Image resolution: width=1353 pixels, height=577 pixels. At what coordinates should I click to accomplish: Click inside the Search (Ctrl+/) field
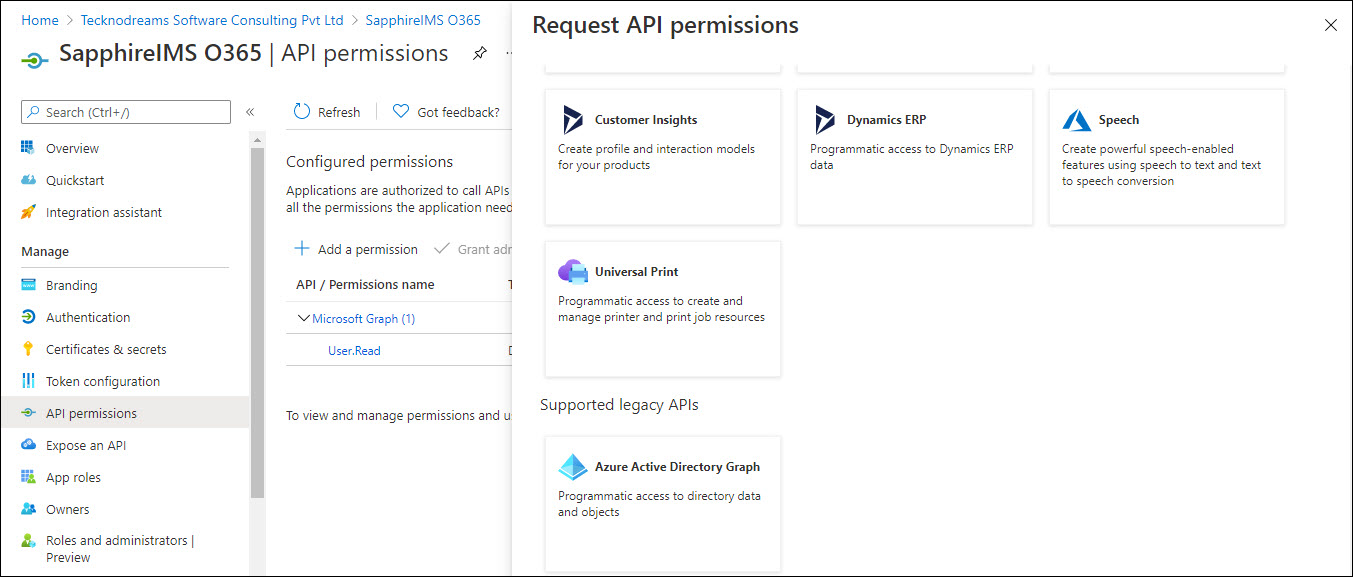[125, 111]
